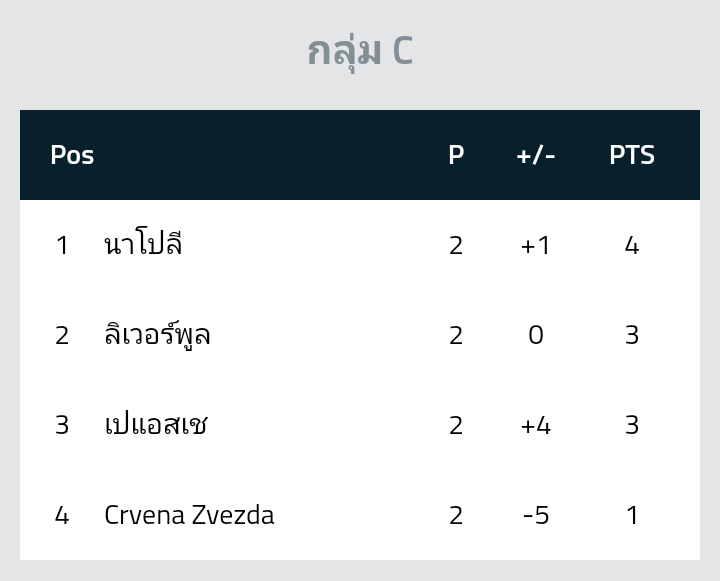This screenshot has width=720, height=581.
Task: Click the +/- column header
Action: click(x=536, y=155)
